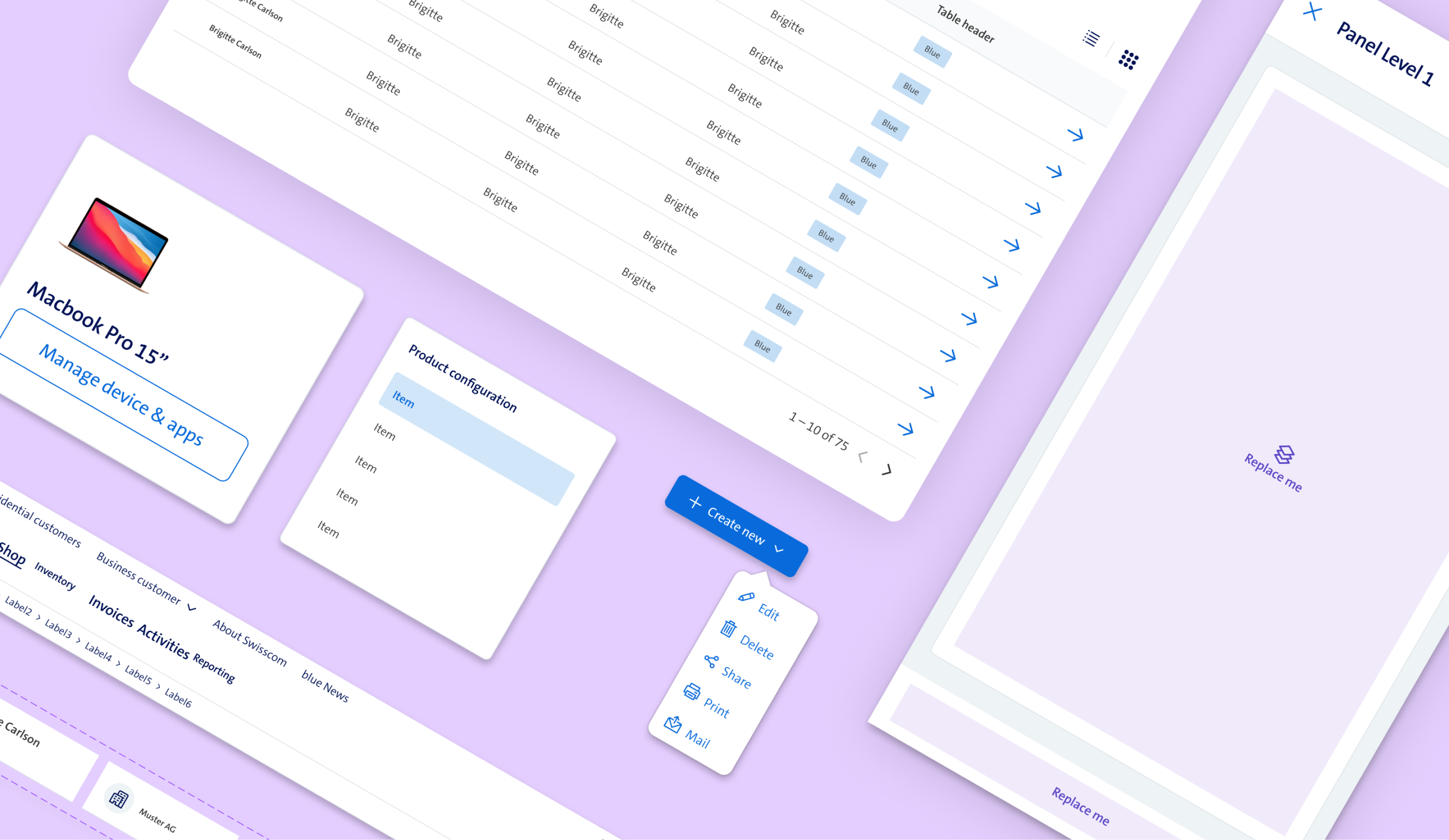This screenshot has width=1449, height=840.
Task: Choose Delete from the popup menu
Action: click(757, 647)
